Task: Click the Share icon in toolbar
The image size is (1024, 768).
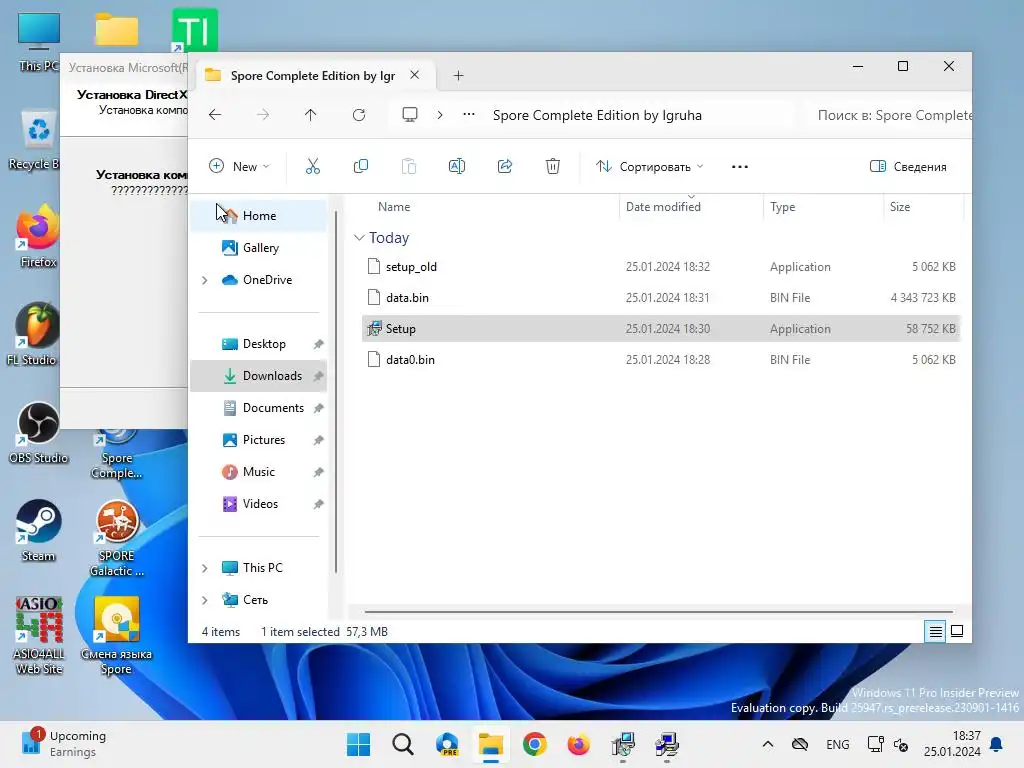Action: (x=505, y=167)
